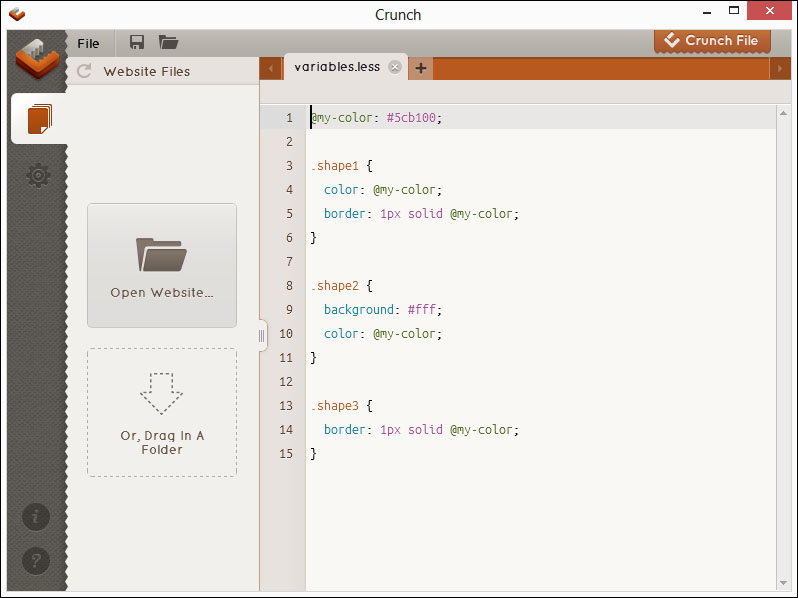This screenshot has height=598, width=798.
Task: Click the open folder toolbar icon
Action: point(168,43)
